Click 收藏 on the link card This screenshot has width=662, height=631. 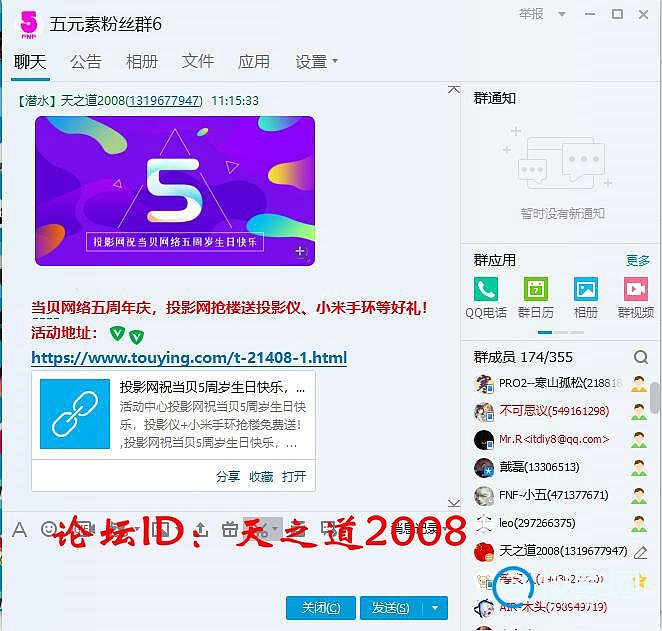click(261, 477)
